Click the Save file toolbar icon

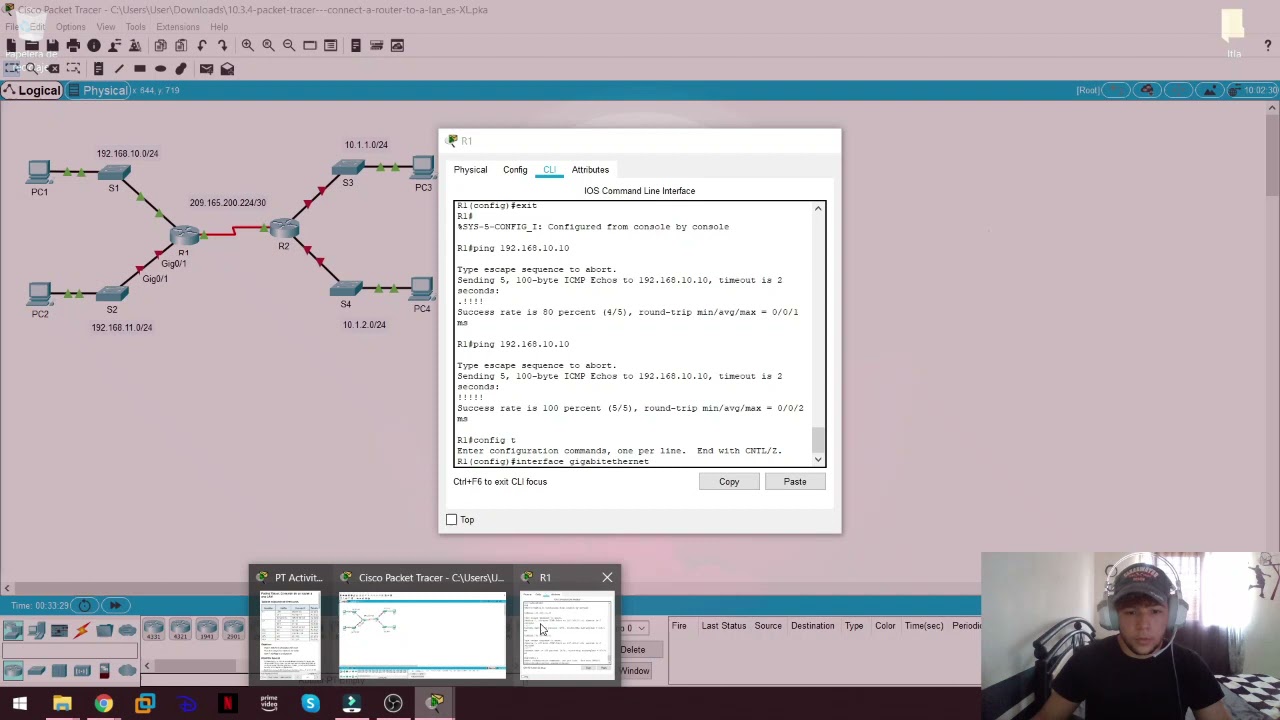52,45
